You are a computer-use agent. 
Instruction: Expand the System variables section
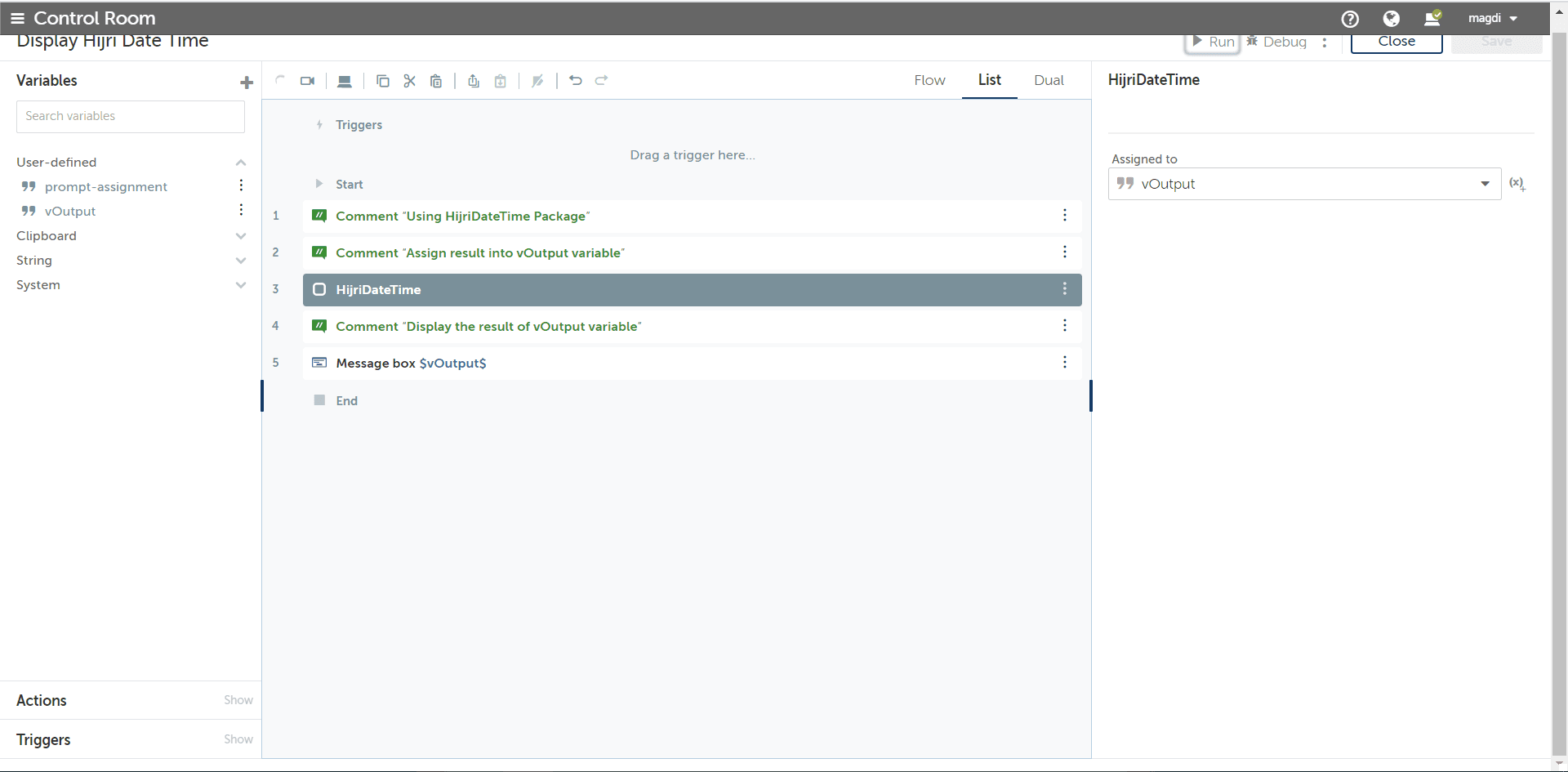[x=241, y=285]
